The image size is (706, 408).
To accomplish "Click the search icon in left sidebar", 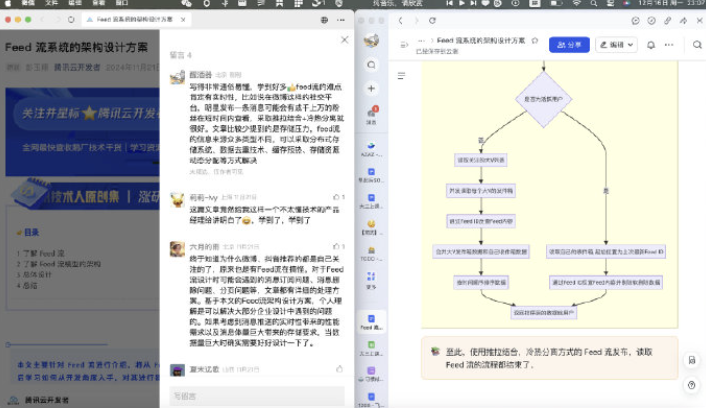I will 371,63.
